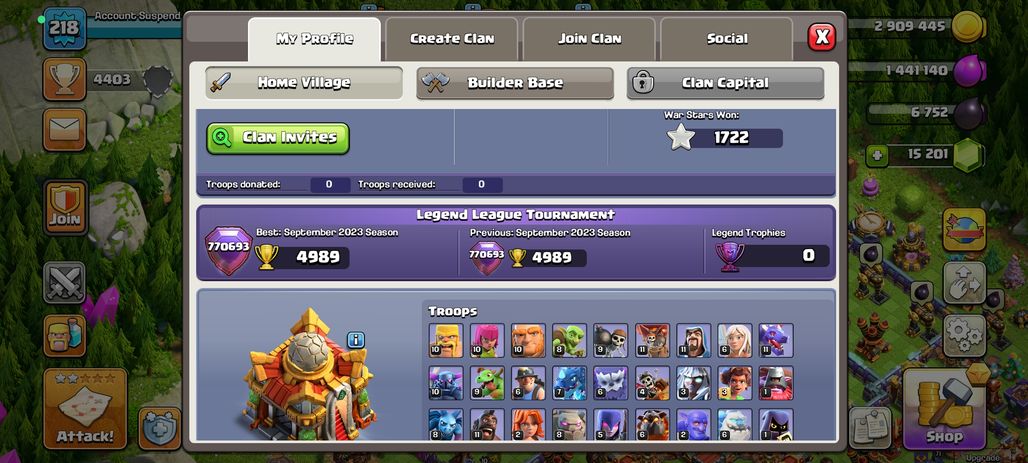Click the Clan Invites button

pyautogui.click(x=278, y=138)
